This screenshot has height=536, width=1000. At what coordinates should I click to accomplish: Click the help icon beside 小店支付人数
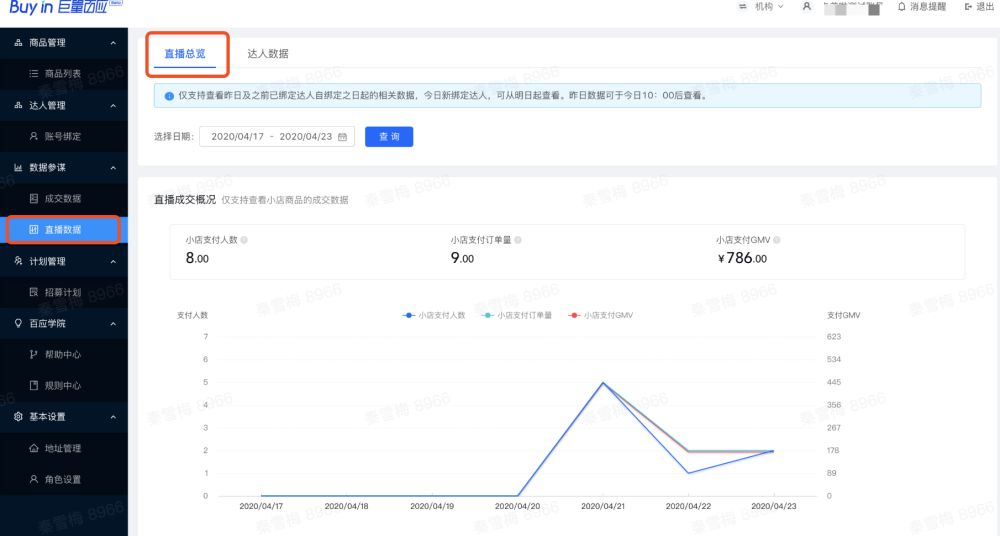pos(244,240)
